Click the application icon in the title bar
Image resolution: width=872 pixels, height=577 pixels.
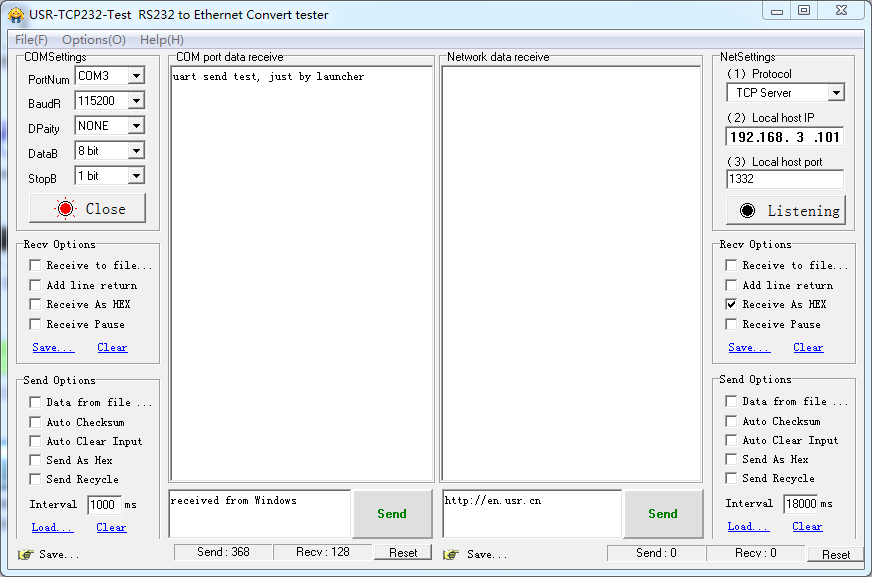point(16,15)
